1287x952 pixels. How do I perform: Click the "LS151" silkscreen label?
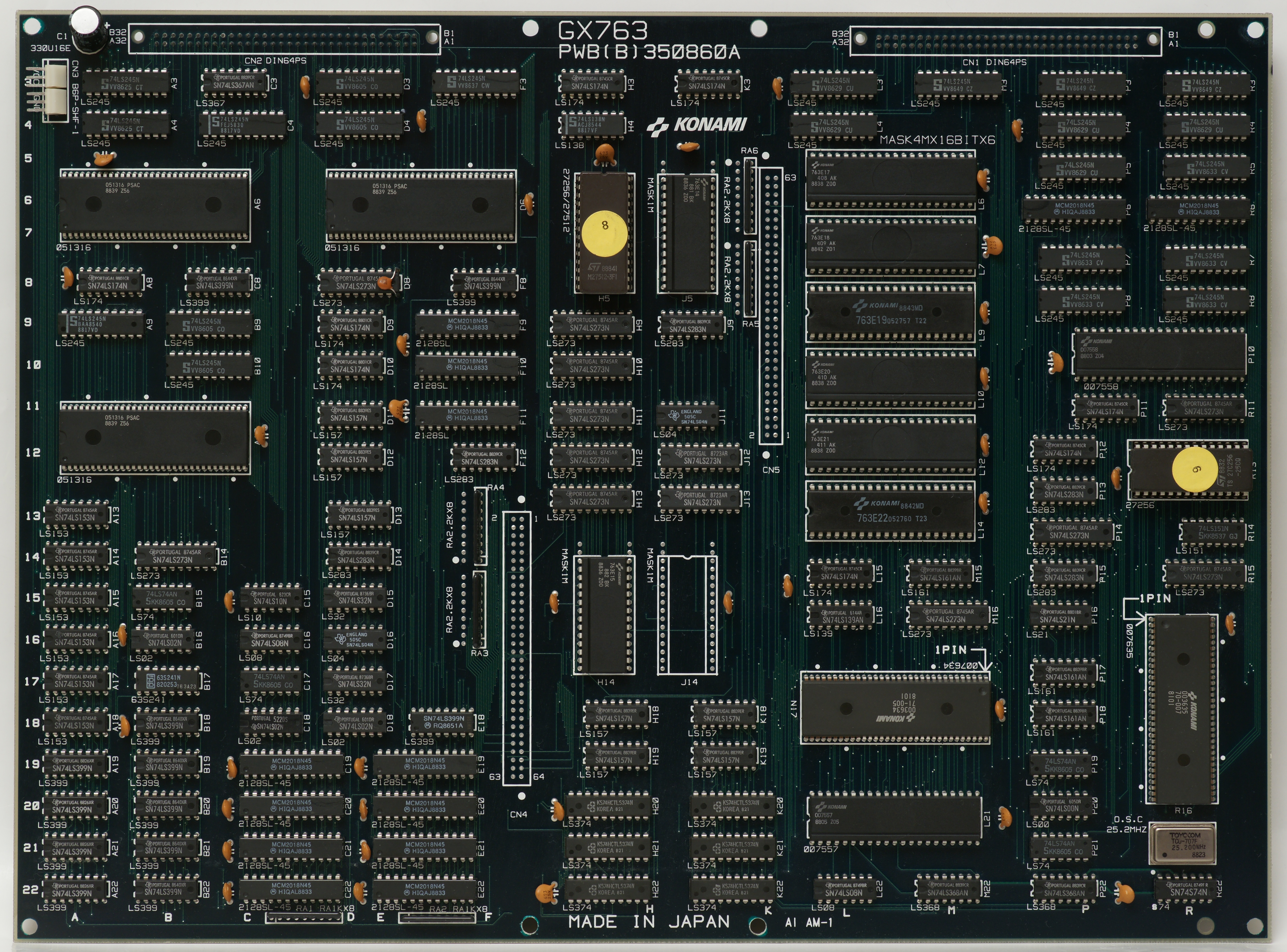(1190, 550)
